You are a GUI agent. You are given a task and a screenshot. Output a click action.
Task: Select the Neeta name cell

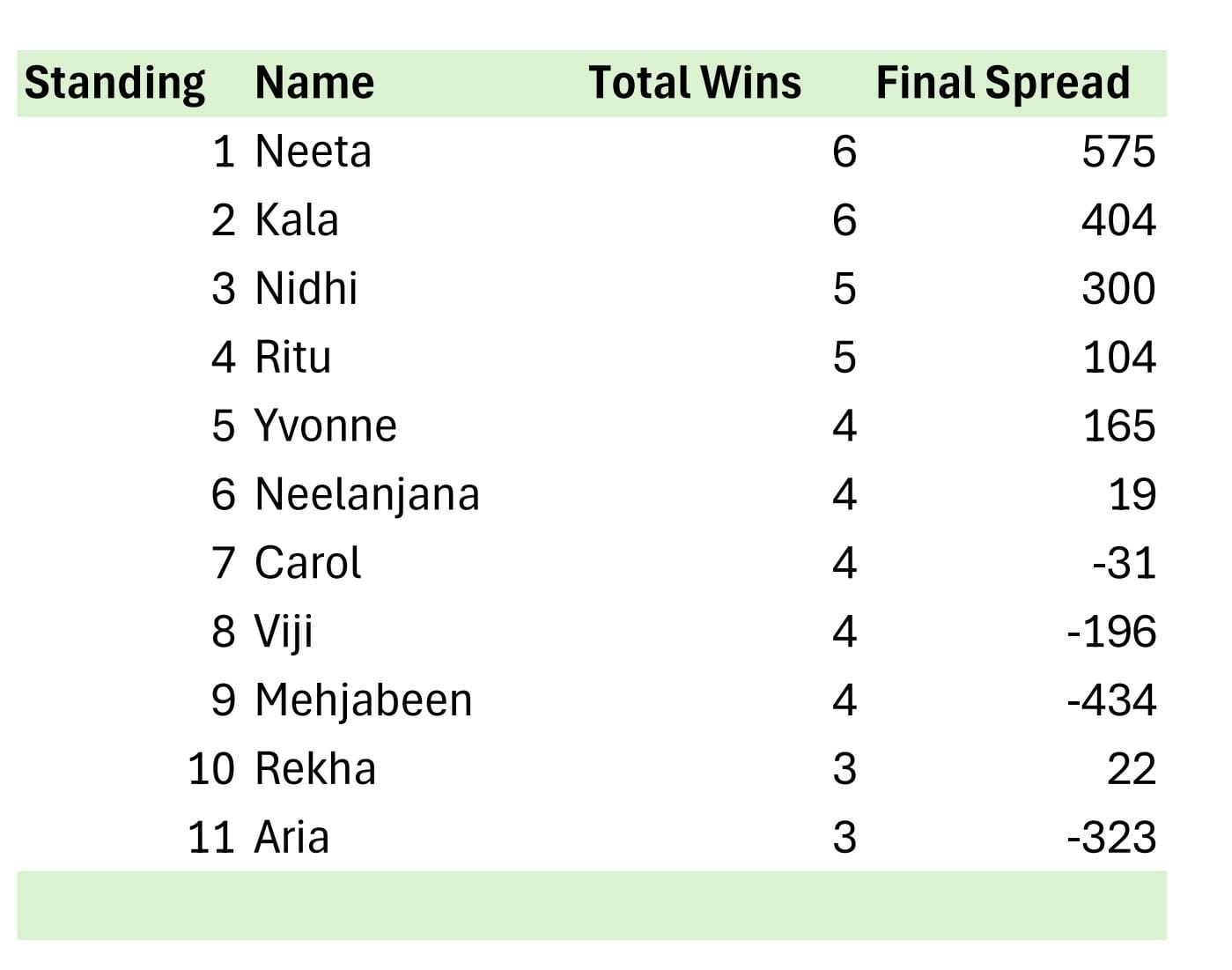click(x=313, y=152)
